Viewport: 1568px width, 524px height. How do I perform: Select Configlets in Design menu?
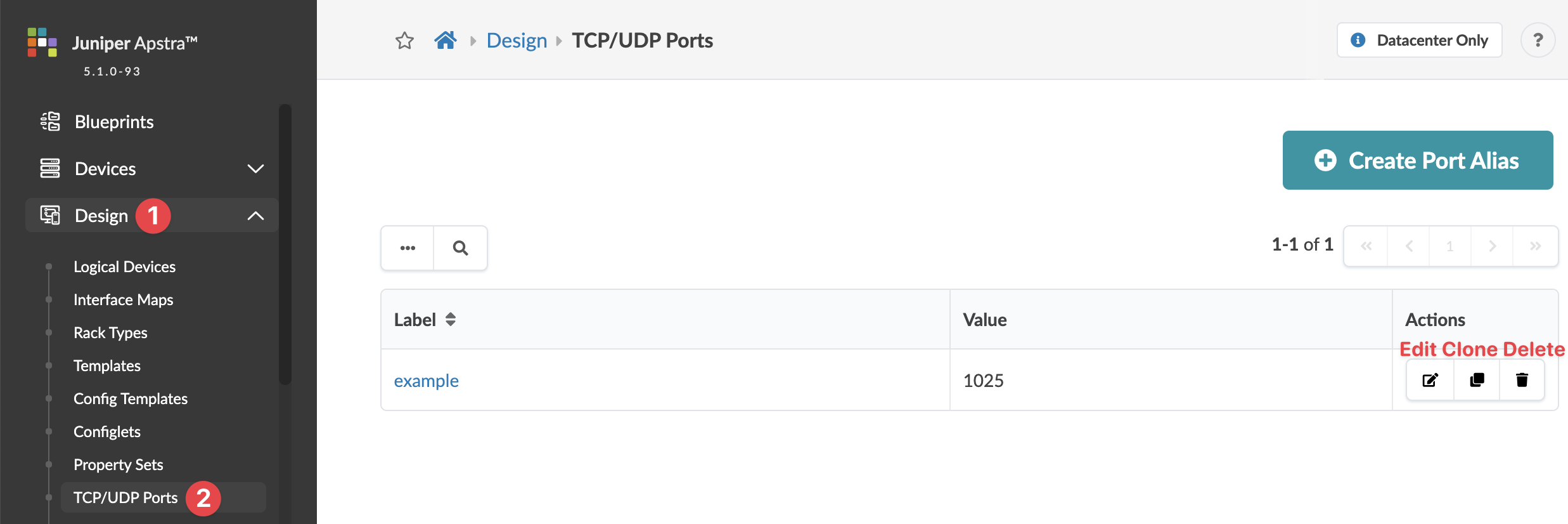click(x=107, y=431)
